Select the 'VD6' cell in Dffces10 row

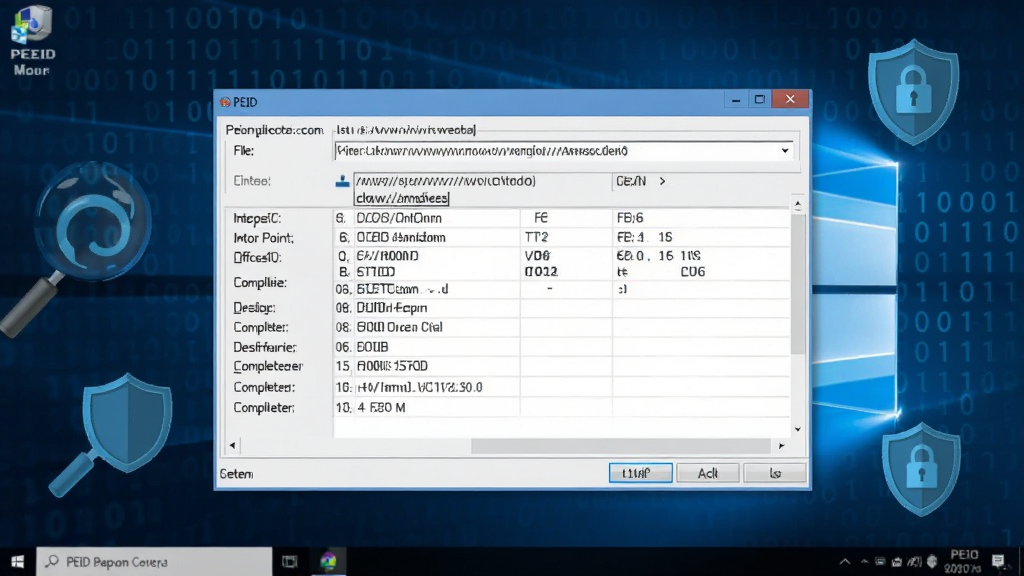(x=537, y=255)
